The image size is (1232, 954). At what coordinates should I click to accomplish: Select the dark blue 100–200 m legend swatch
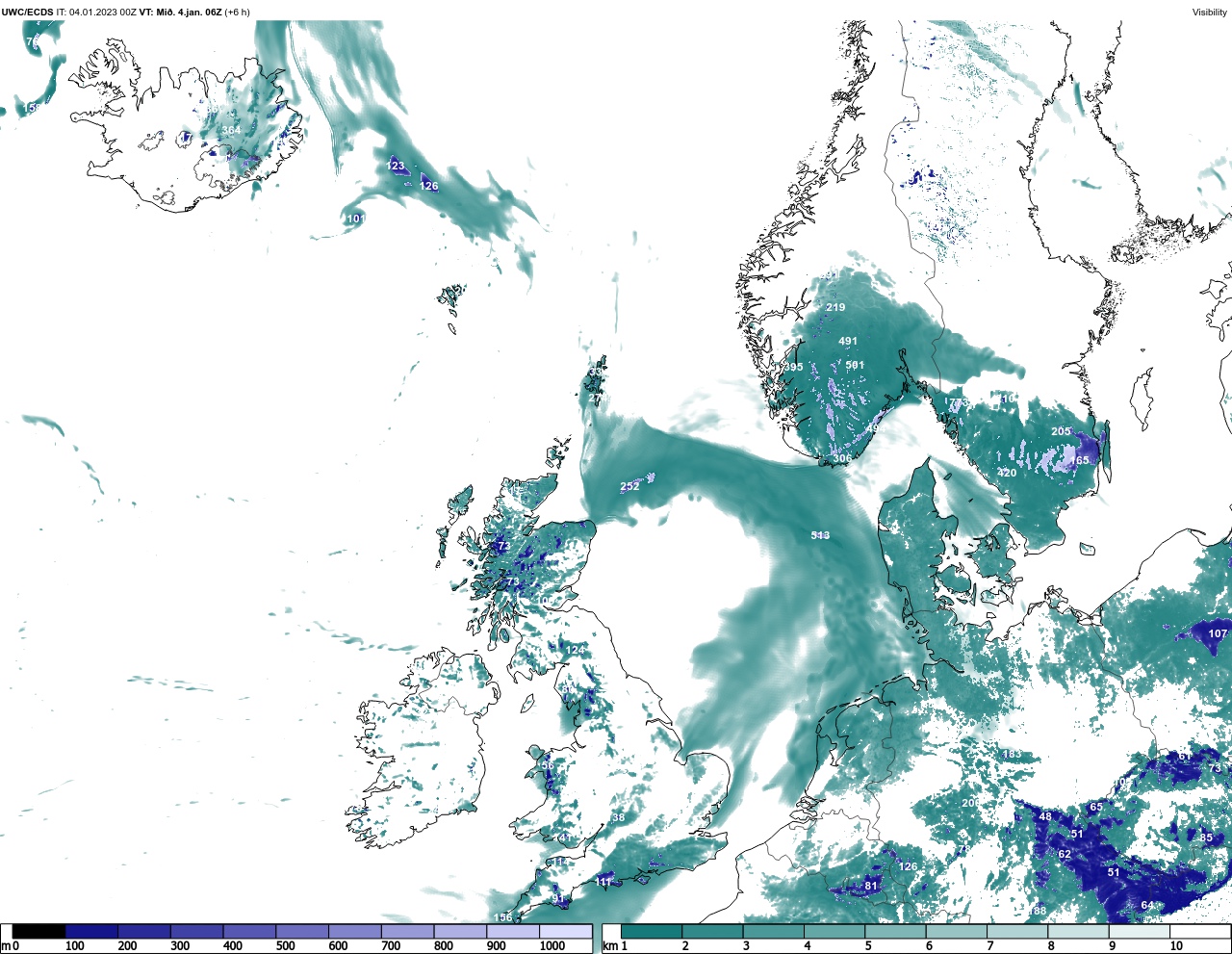(91, 932)
